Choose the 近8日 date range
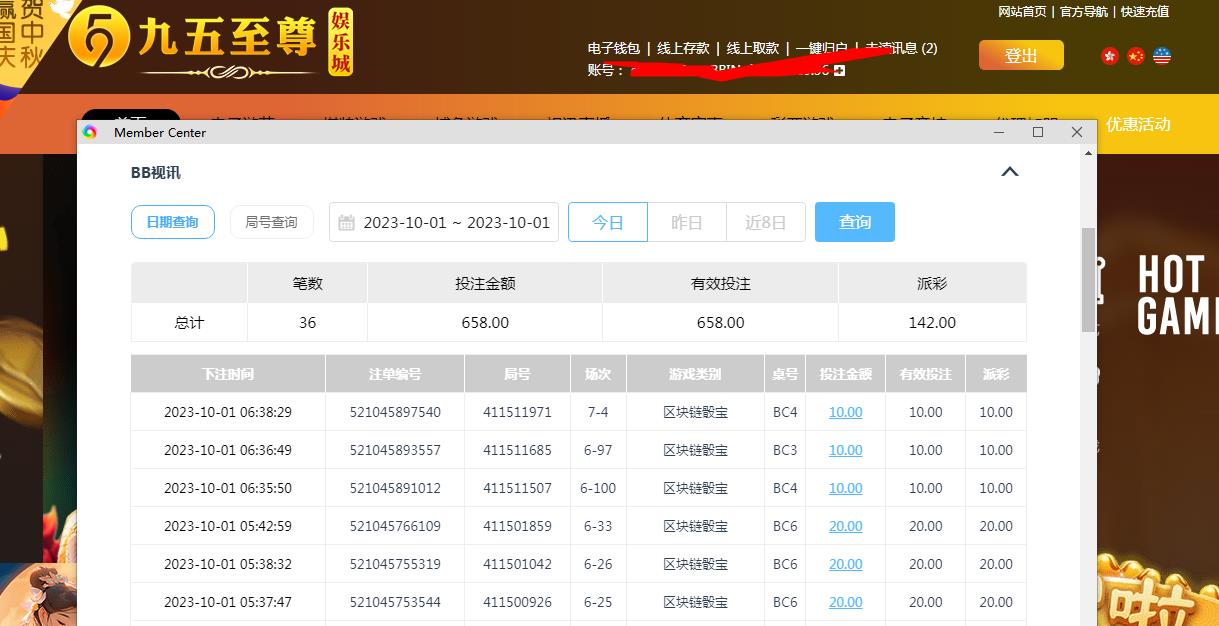Screen dimensions: 1219x626 (766, 222)
